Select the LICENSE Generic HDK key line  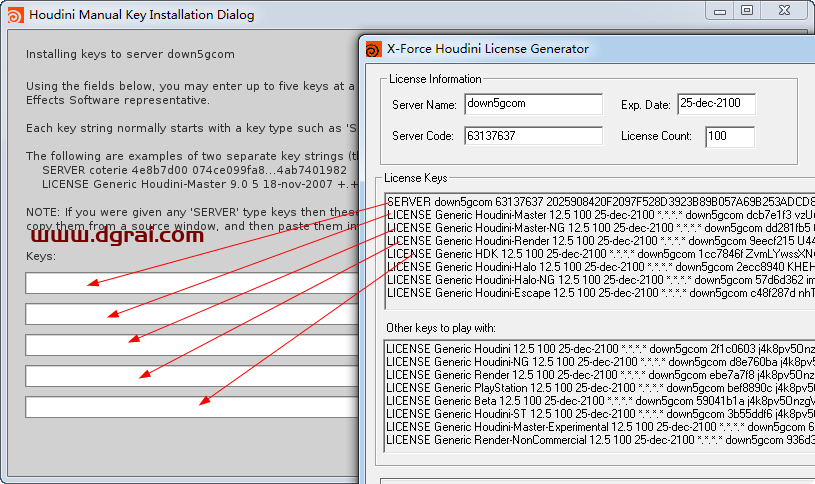[600, 254]
